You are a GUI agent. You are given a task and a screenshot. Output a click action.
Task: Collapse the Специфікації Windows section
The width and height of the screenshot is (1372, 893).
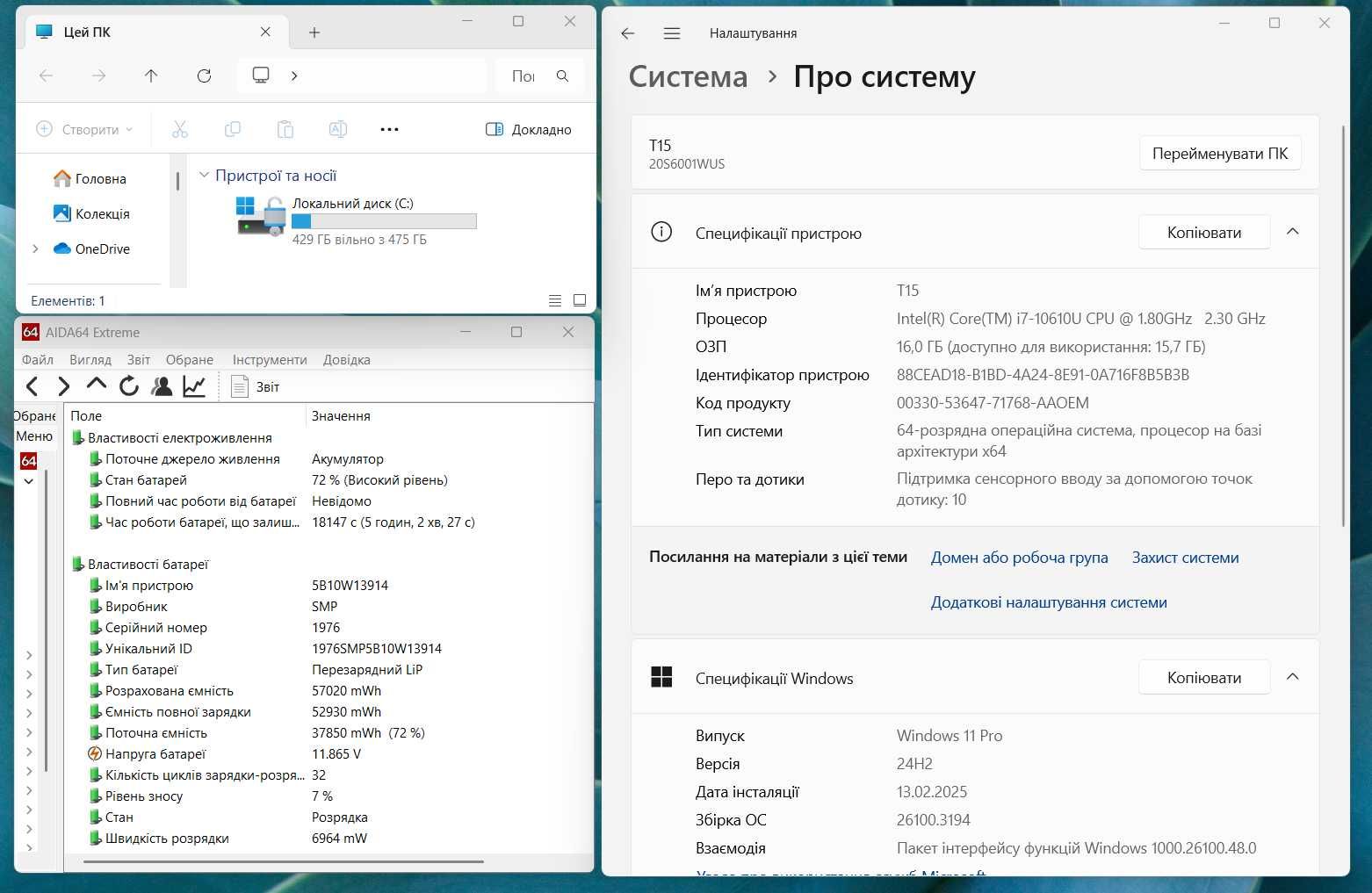coord(1292,677)
